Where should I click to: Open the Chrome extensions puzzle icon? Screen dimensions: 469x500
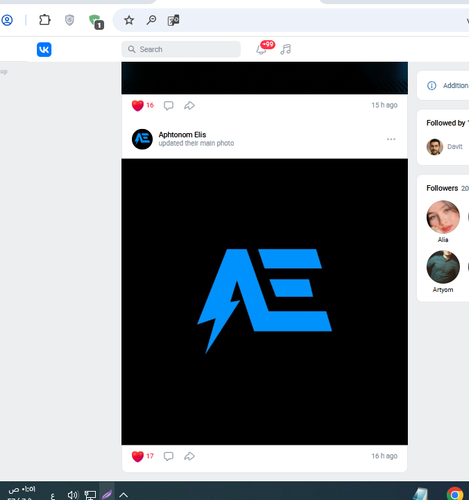coord(45,20)
